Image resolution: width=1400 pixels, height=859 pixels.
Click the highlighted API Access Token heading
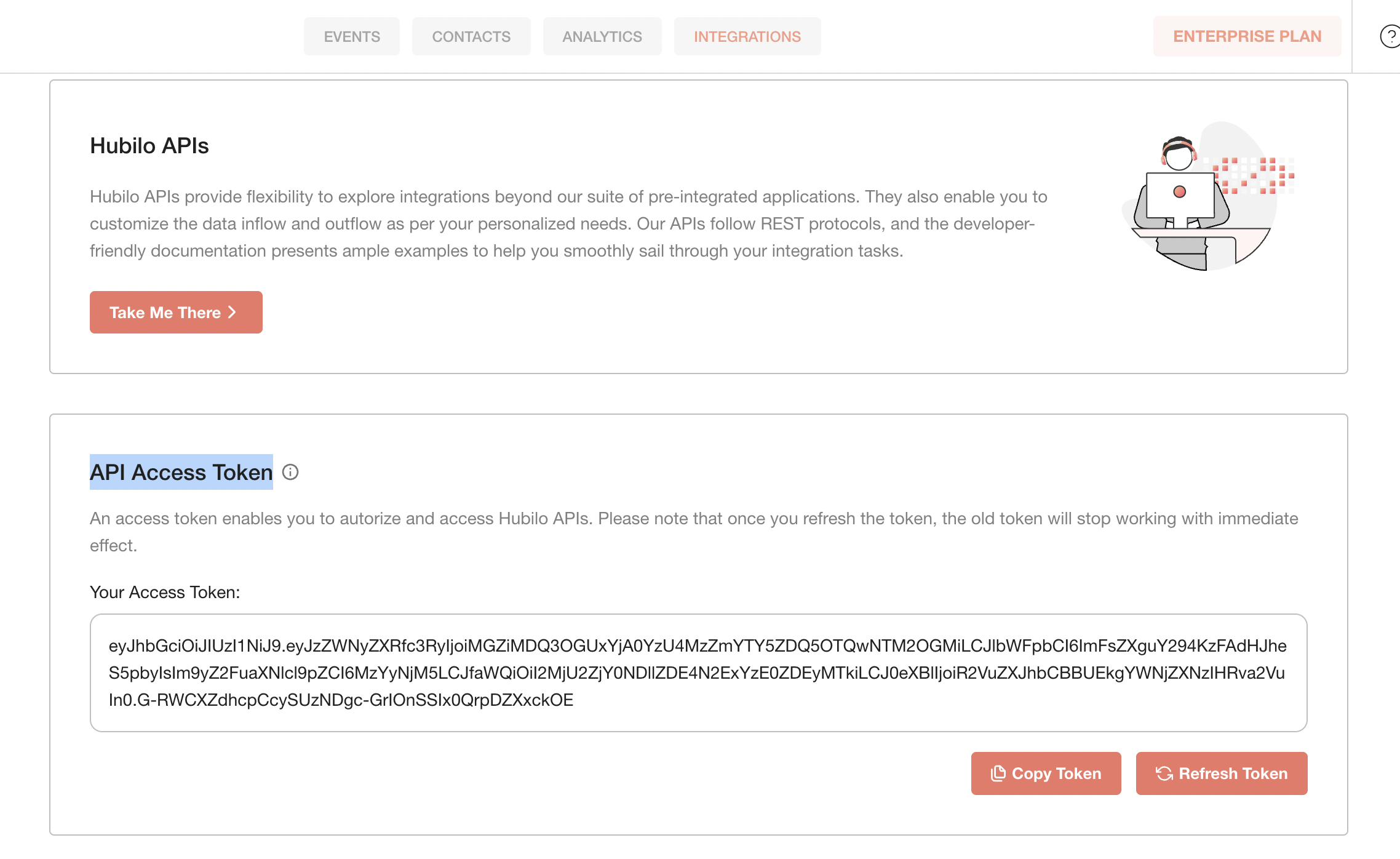point(181,473)
